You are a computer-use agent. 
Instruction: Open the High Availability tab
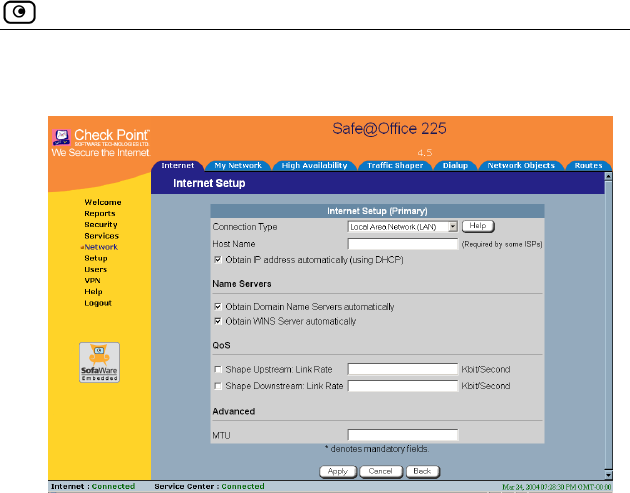coord(314,165)
